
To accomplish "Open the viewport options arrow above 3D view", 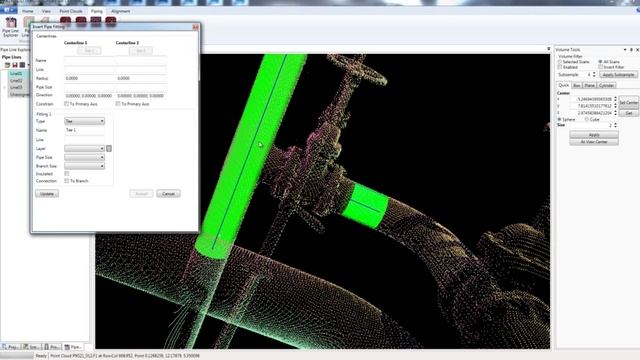I will click(549, 49).
